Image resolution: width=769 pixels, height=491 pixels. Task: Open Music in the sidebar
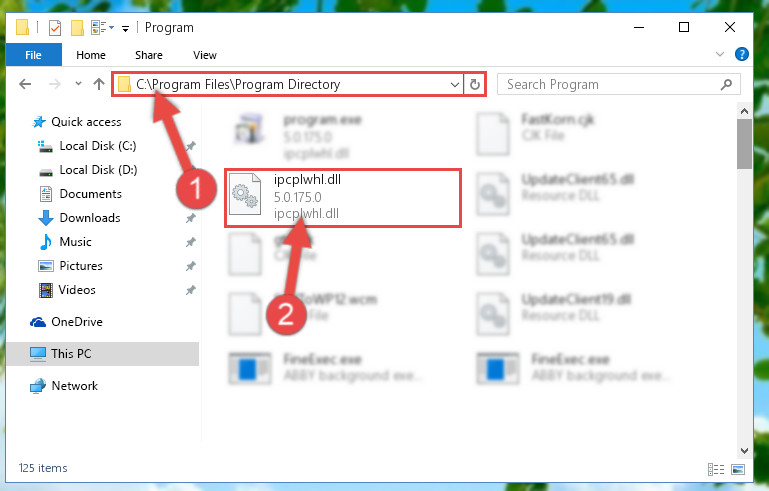75,242
